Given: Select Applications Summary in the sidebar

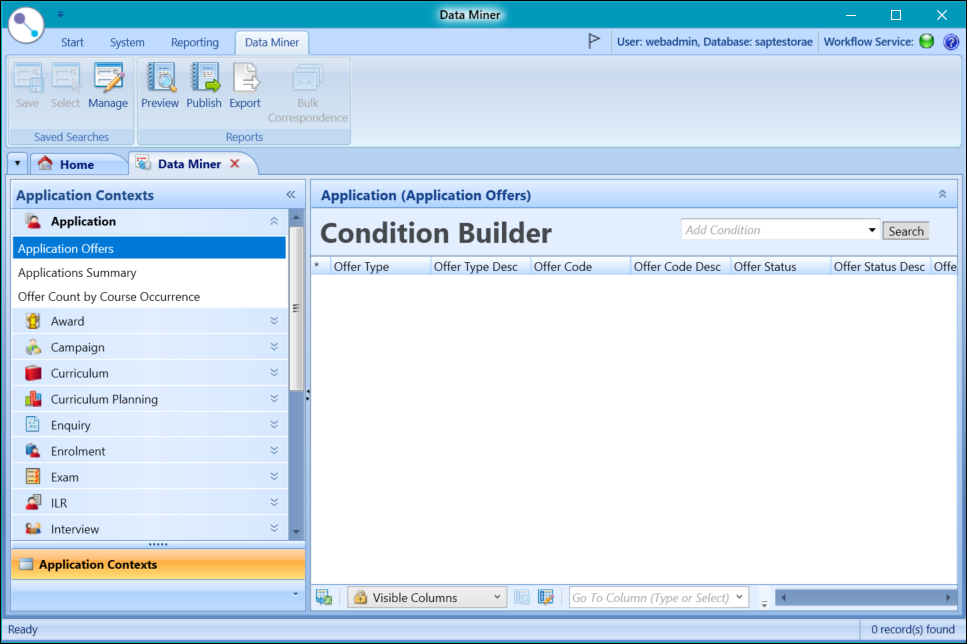Looking at the screenshot, I should [x=76, y=272].
